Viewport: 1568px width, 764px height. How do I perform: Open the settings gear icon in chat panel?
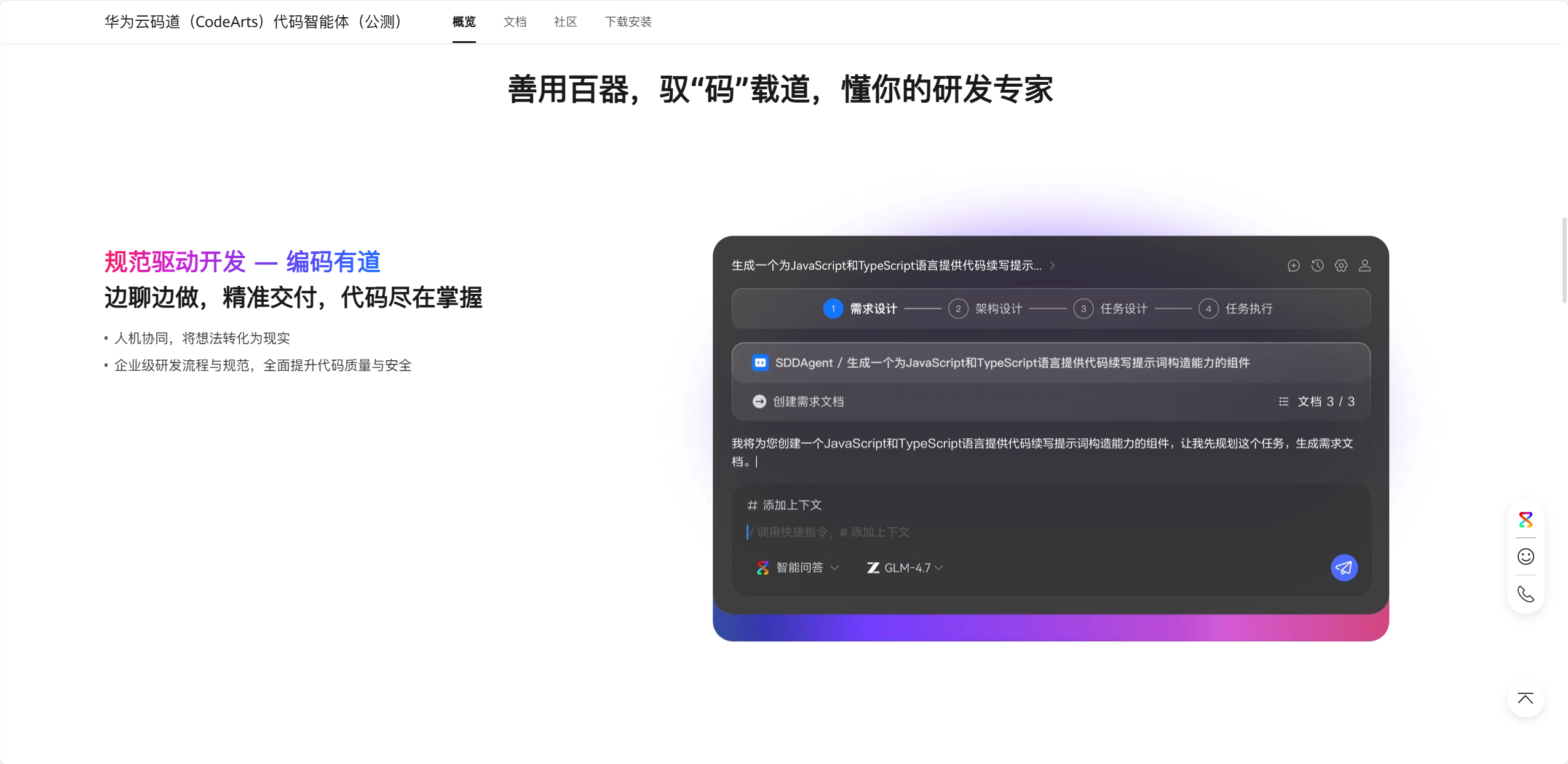[x=1341, y=266]
